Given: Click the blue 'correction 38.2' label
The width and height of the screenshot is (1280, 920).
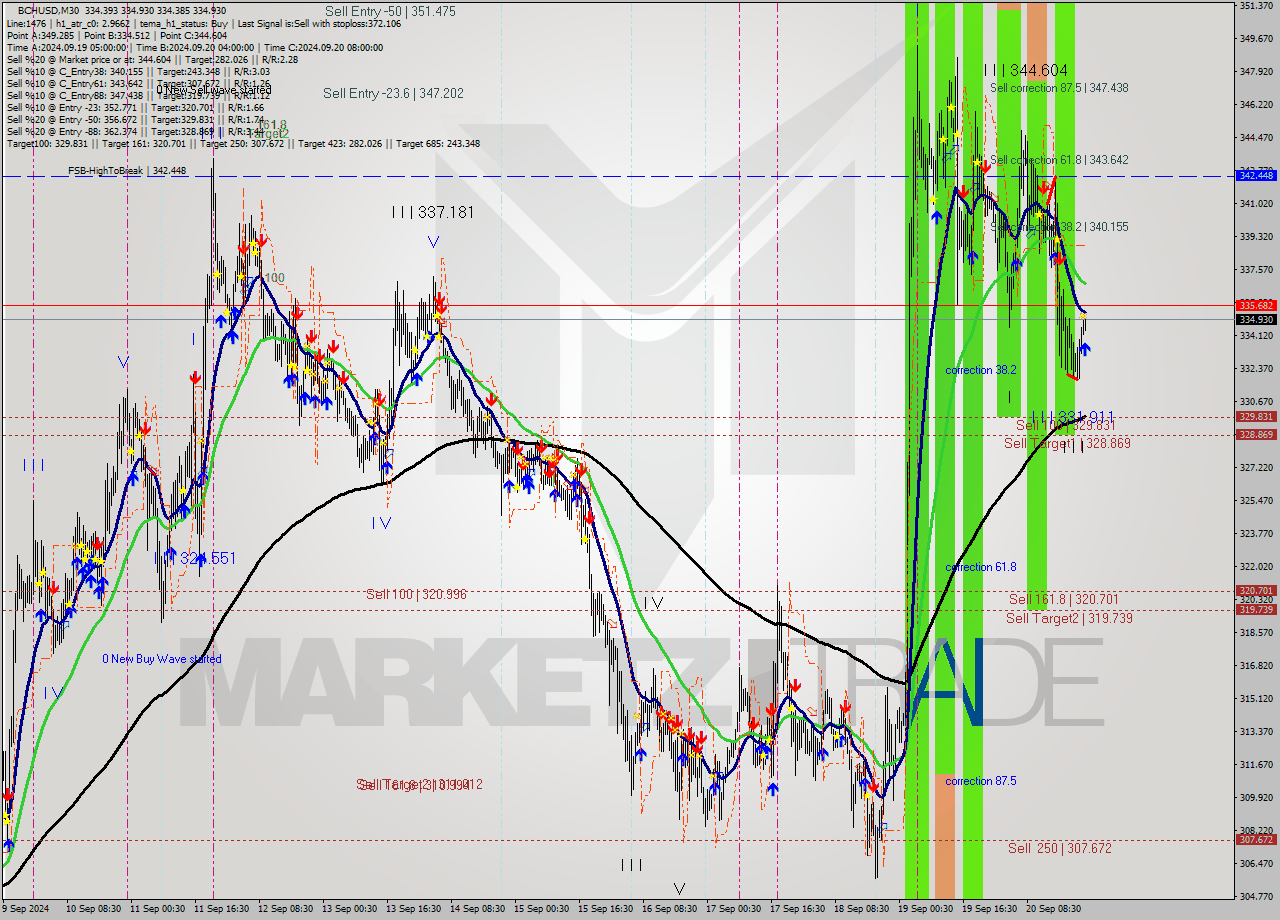Looking at the screenshot, I should click(x=981, y=370).
